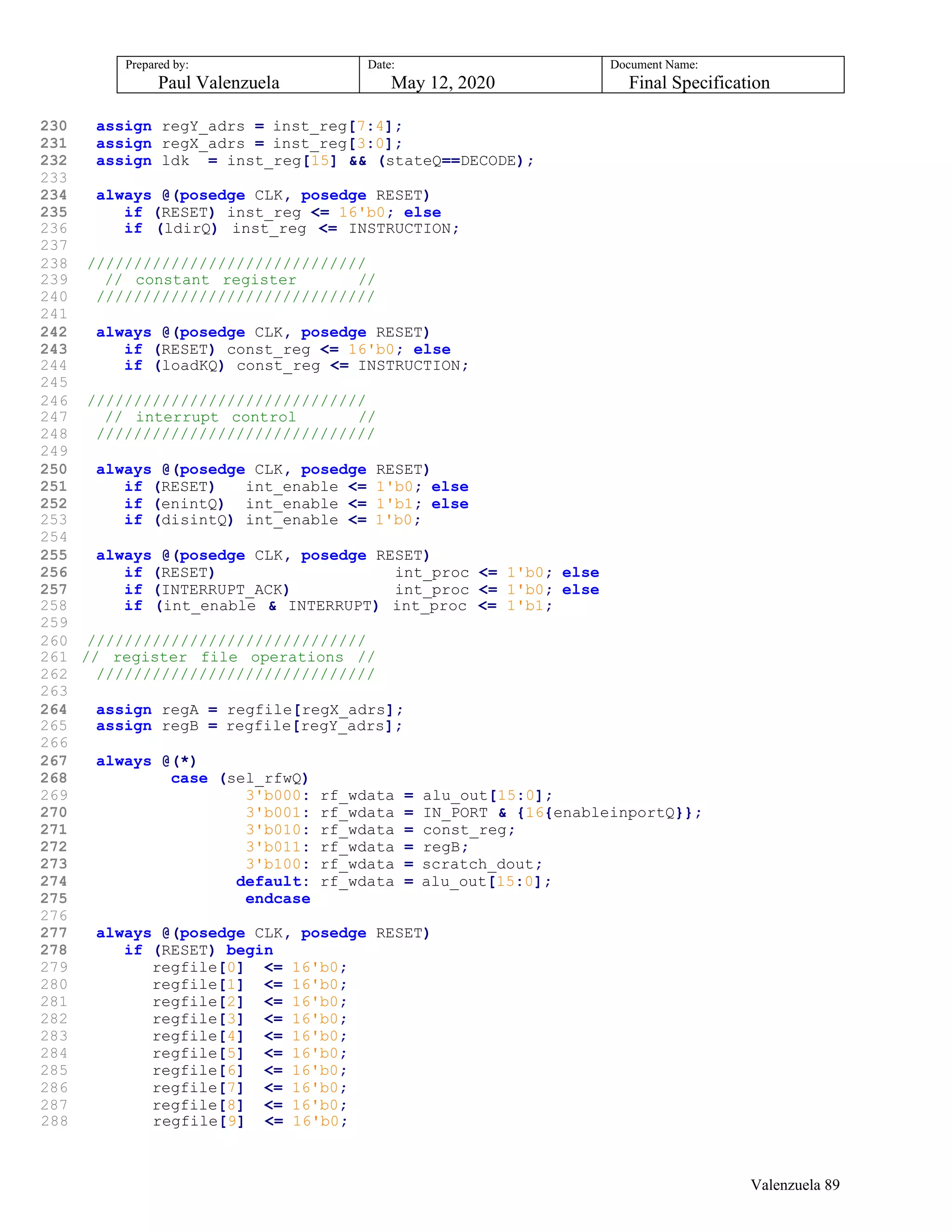Click the 'if (disintQ) int_enable' line
The width and height of the screenshot is (952, 1232).
pos(272,520)
